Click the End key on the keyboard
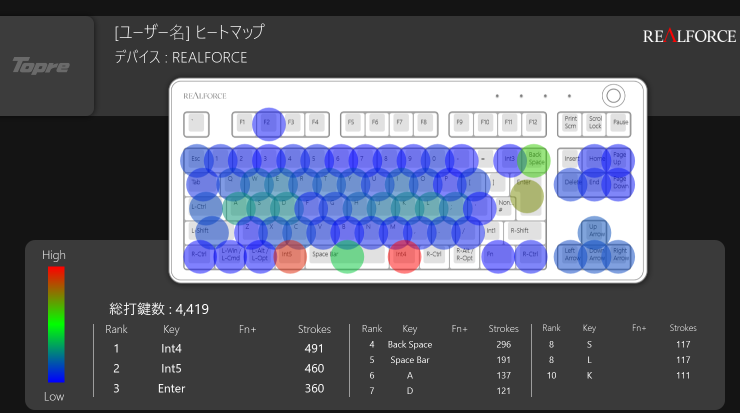Screen dimensions: 740x413 [595, 184]
